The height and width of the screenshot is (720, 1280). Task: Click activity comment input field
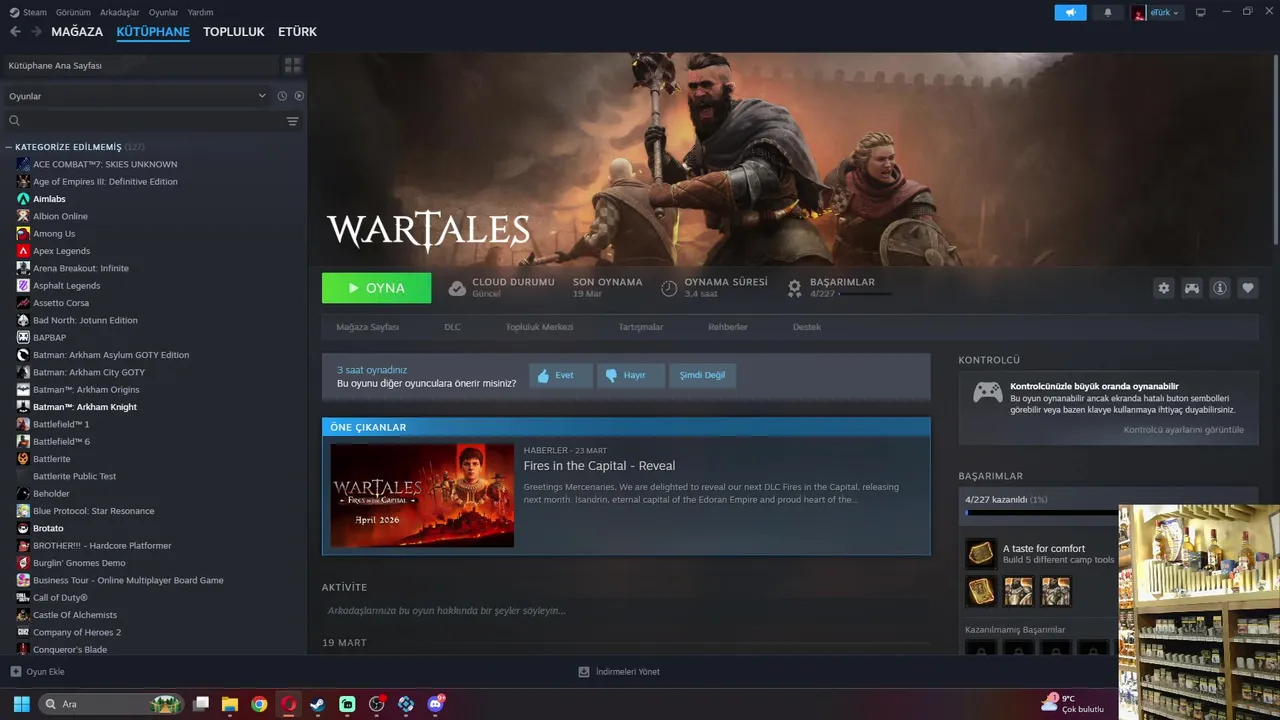pyautogui.click(x=626, y=610)
